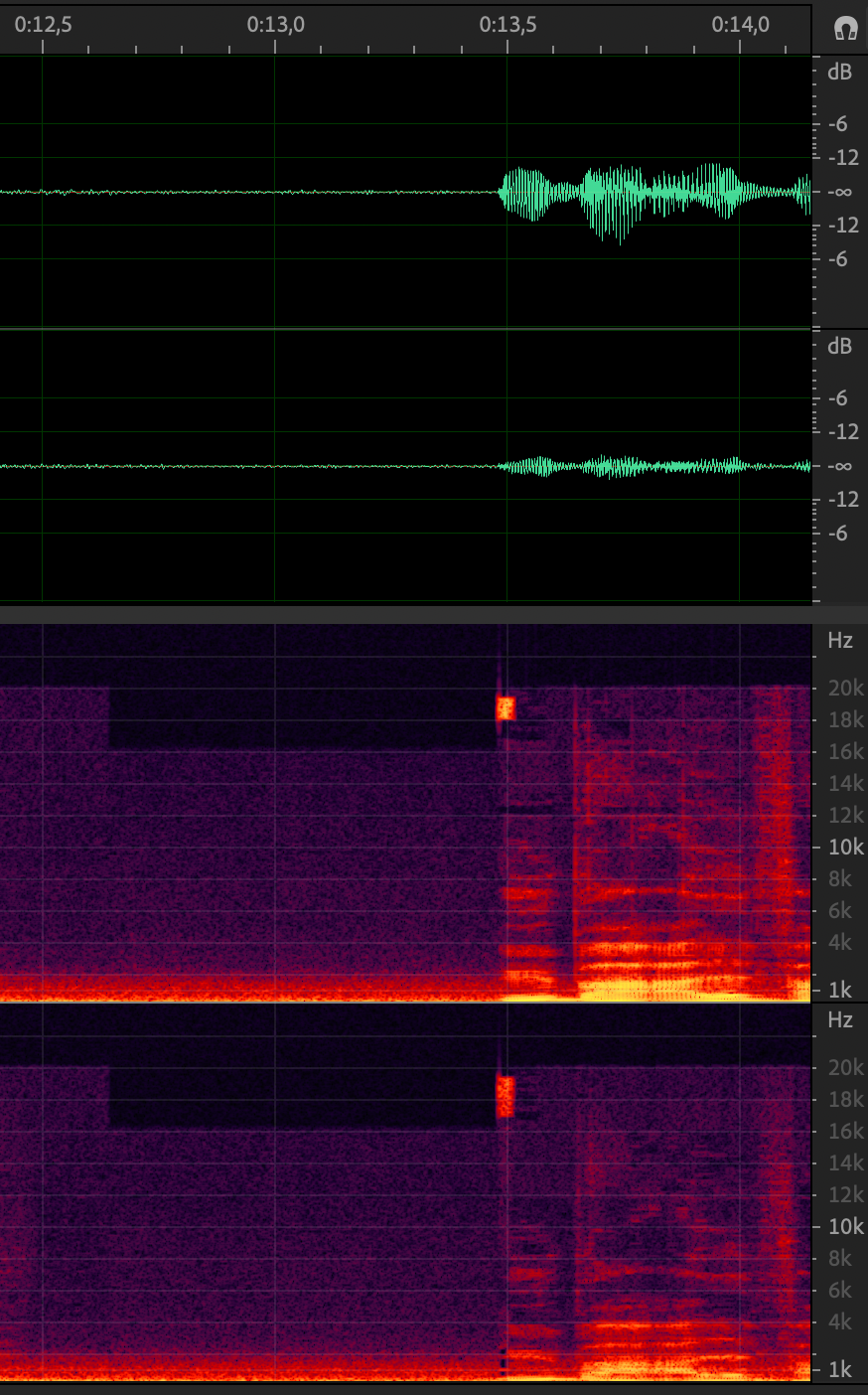Select the Hz label of the lower spectrogram

pos(840,1020)
